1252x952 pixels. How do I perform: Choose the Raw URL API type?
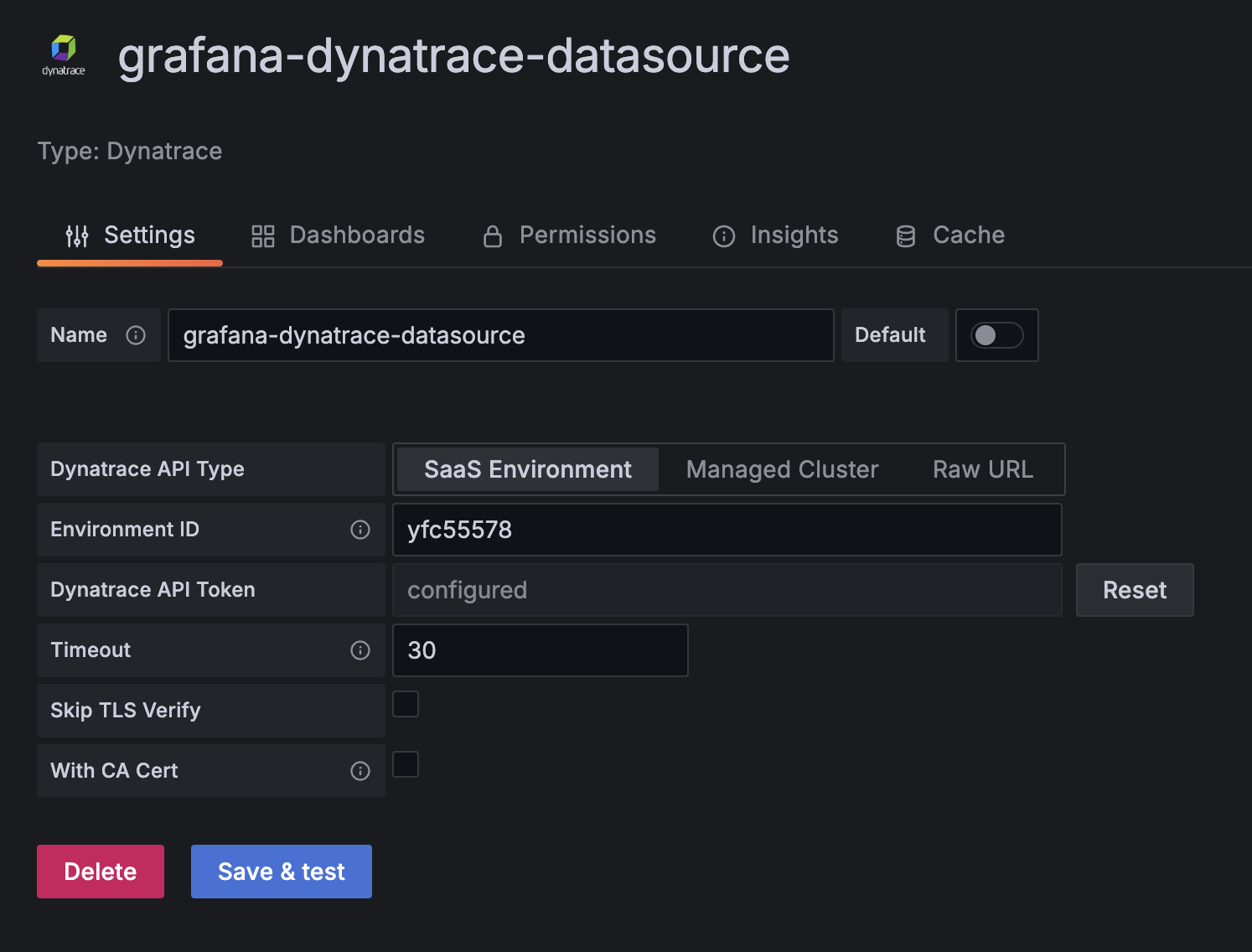tap(982, 469)
